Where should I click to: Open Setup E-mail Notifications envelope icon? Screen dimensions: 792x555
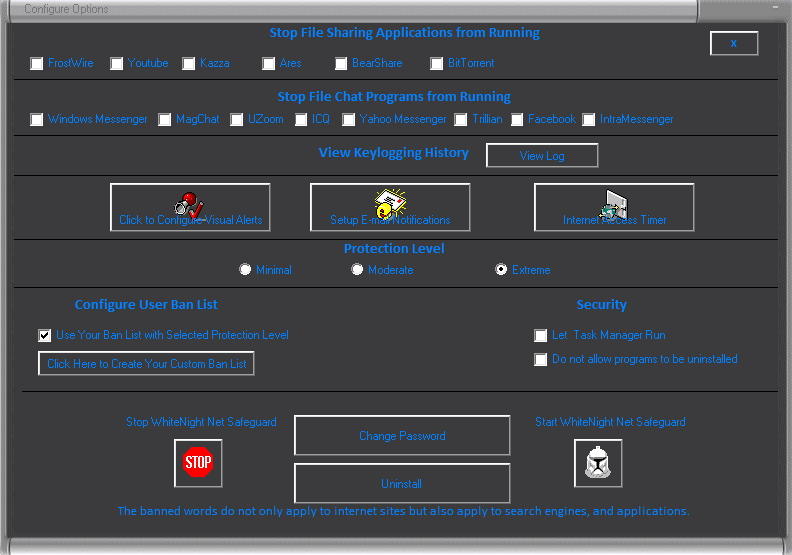390,207
